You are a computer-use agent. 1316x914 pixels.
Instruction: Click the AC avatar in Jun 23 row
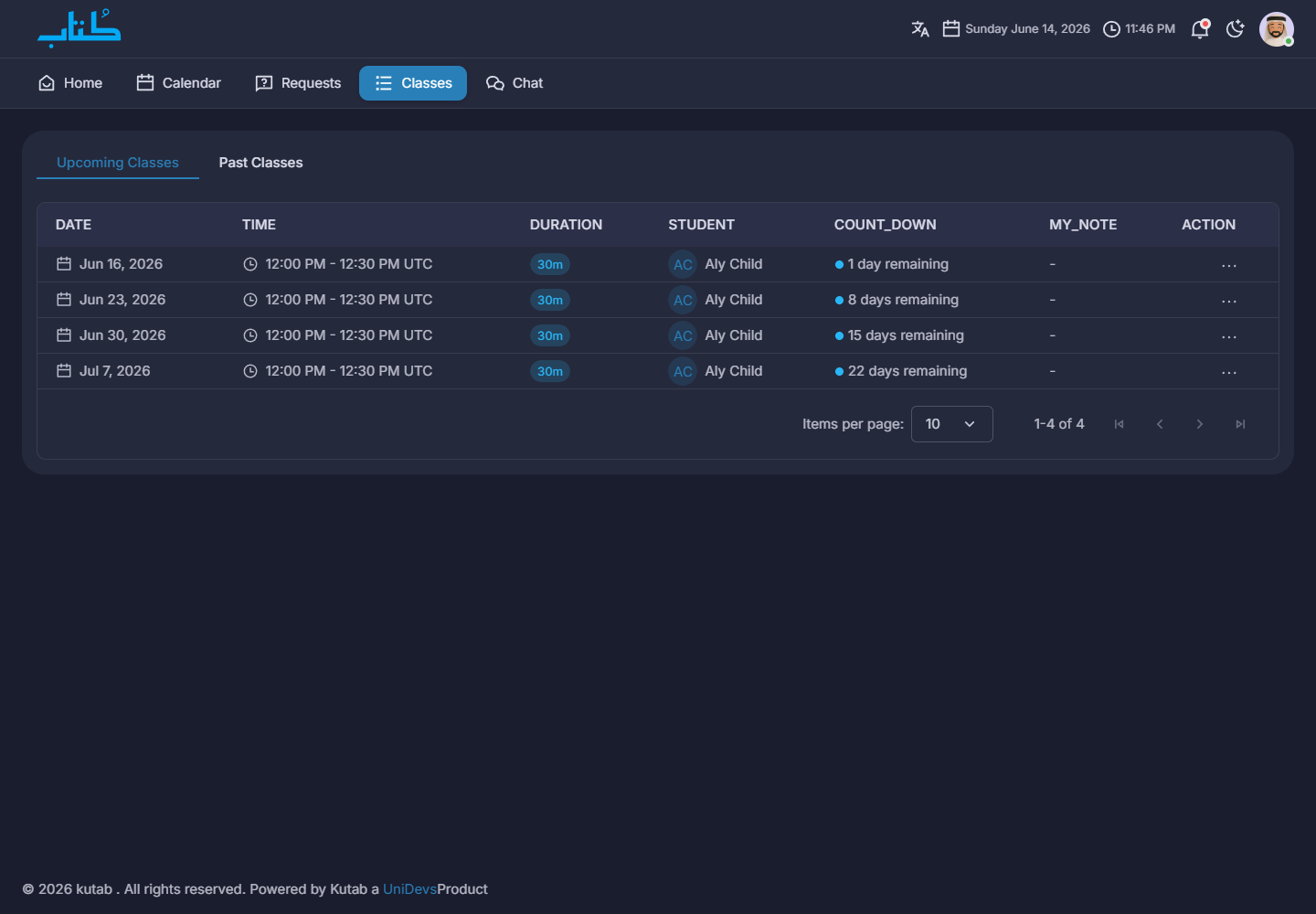click(683, 301)
